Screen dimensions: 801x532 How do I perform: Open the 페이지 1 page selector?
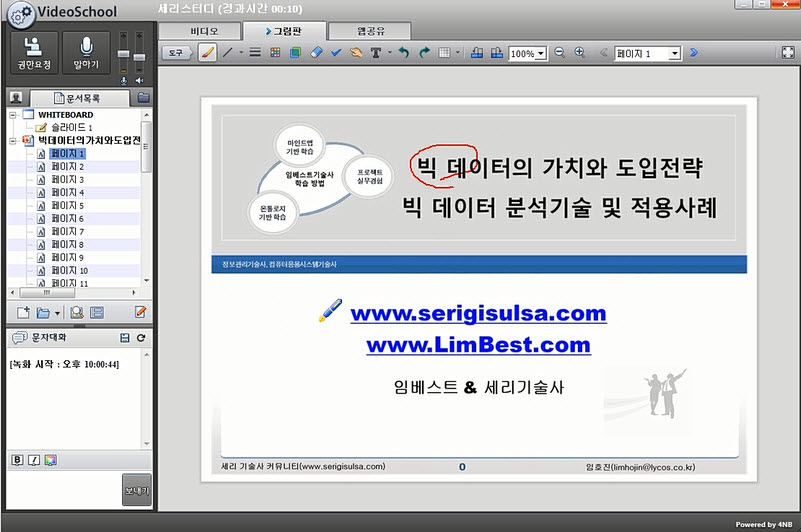pyautogui.click(x=648, y=54)
